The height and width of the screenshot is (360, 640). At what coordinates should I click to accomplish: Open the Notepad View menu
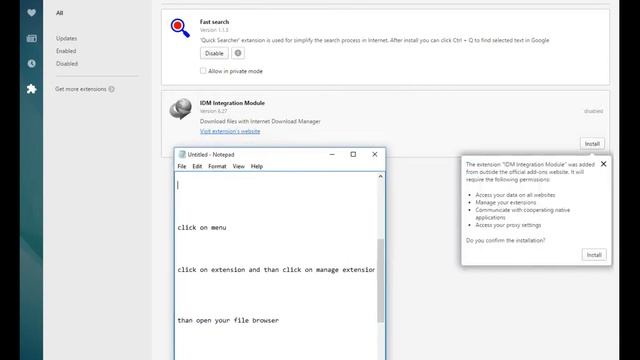click(x=238, y=166)
